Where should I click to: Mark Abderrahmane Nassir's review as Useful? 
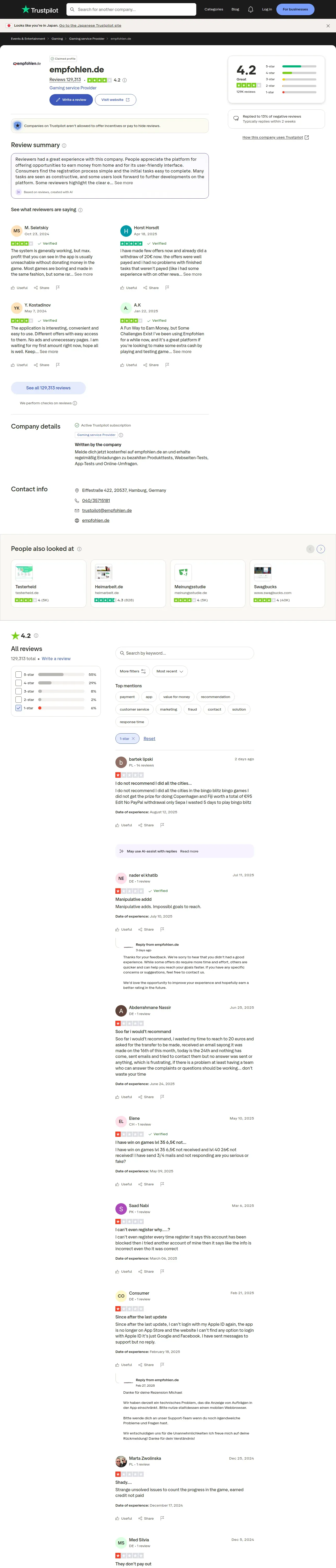point(124,1097)
